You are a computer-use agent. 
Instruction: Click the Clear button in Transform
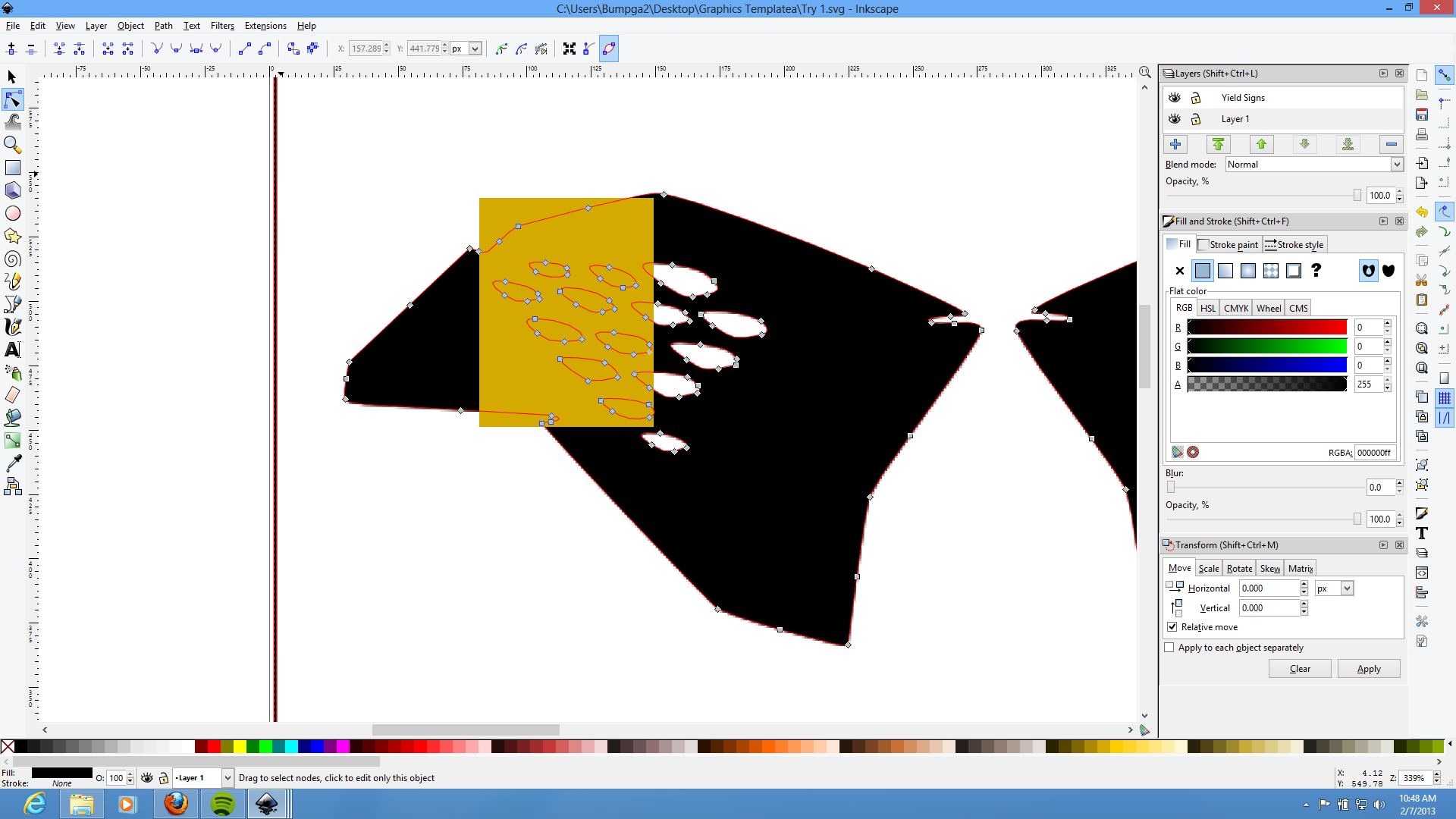click(1300, 668)
